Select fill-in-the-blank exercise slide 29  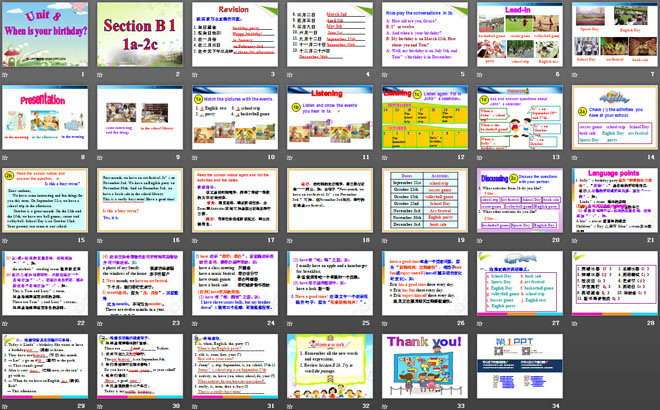(45, 366)
